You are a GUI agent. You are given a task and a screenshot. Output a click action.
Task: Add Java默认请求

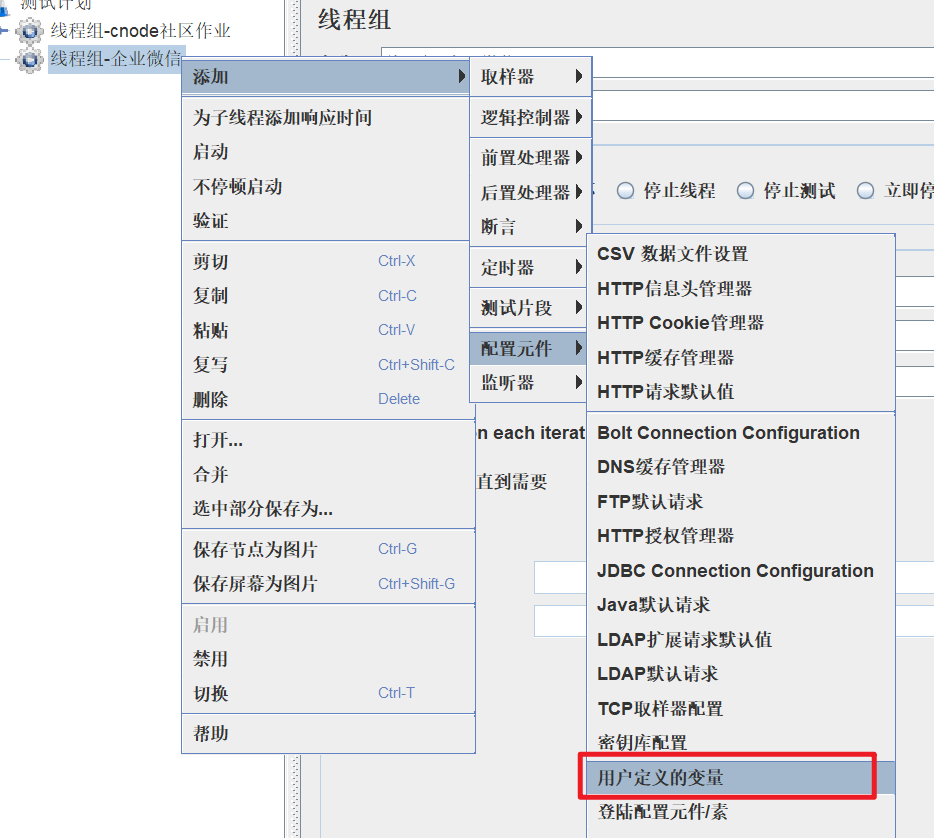741,605
